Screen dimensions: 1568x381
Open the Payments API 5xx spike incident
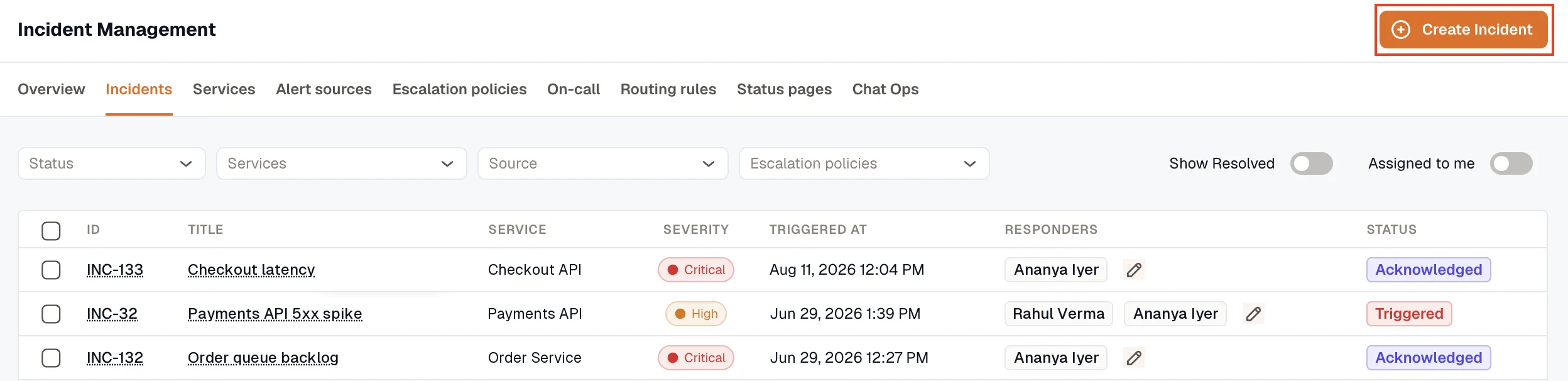[275, 314]
